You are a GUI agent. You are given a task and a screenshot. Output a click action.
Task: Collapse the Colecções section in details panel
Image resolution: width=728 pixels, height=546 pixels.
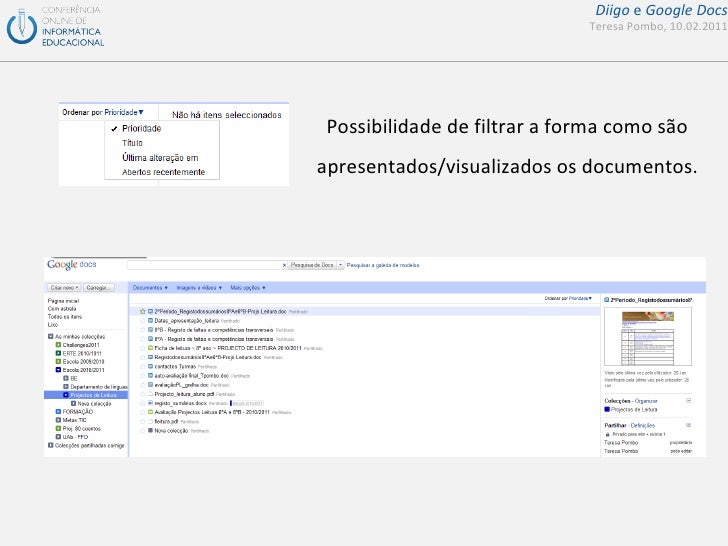(x=689, y=400)
